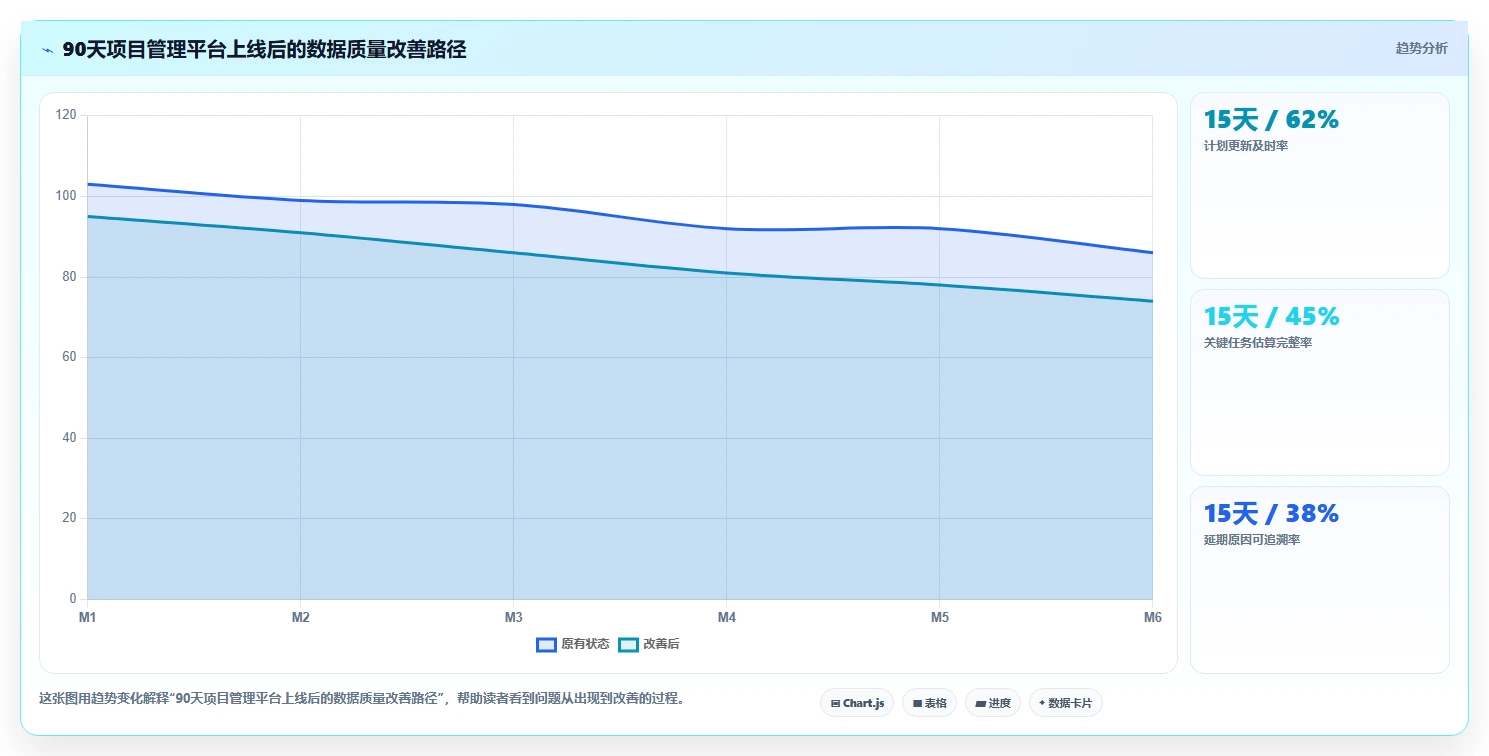Open the 15天 / 62% metric card
Viewport: 1489px width, 756px height.
click(1319, 185)
